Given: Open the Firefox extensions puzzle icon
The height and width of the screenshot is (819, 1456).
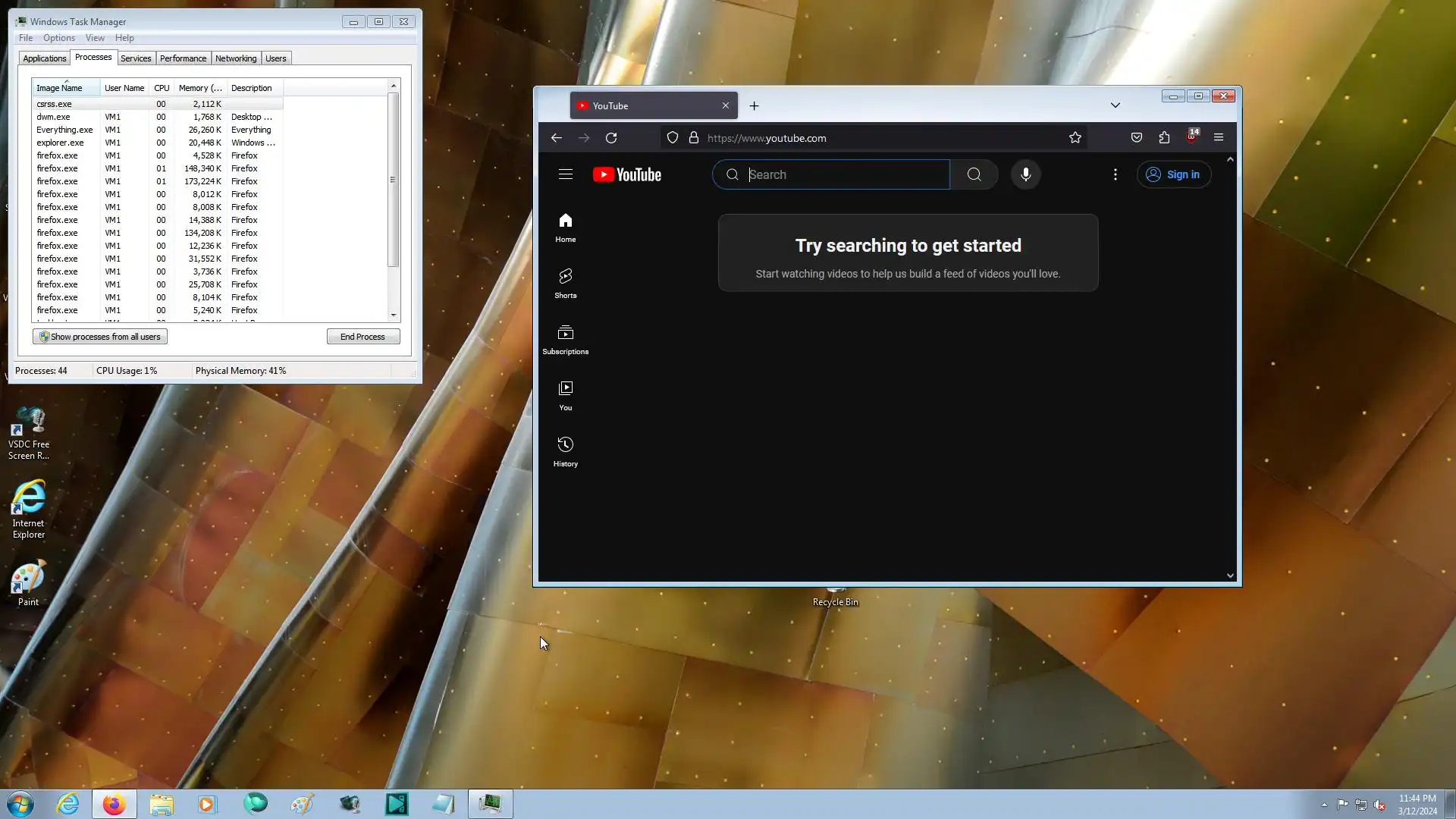Looking at the screenshot, I should tap(1164, 138).
